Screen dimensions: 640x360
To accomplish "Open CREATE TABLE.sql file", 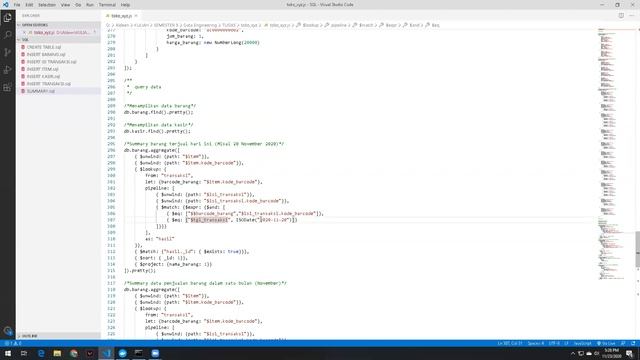I will coord(44,47).
